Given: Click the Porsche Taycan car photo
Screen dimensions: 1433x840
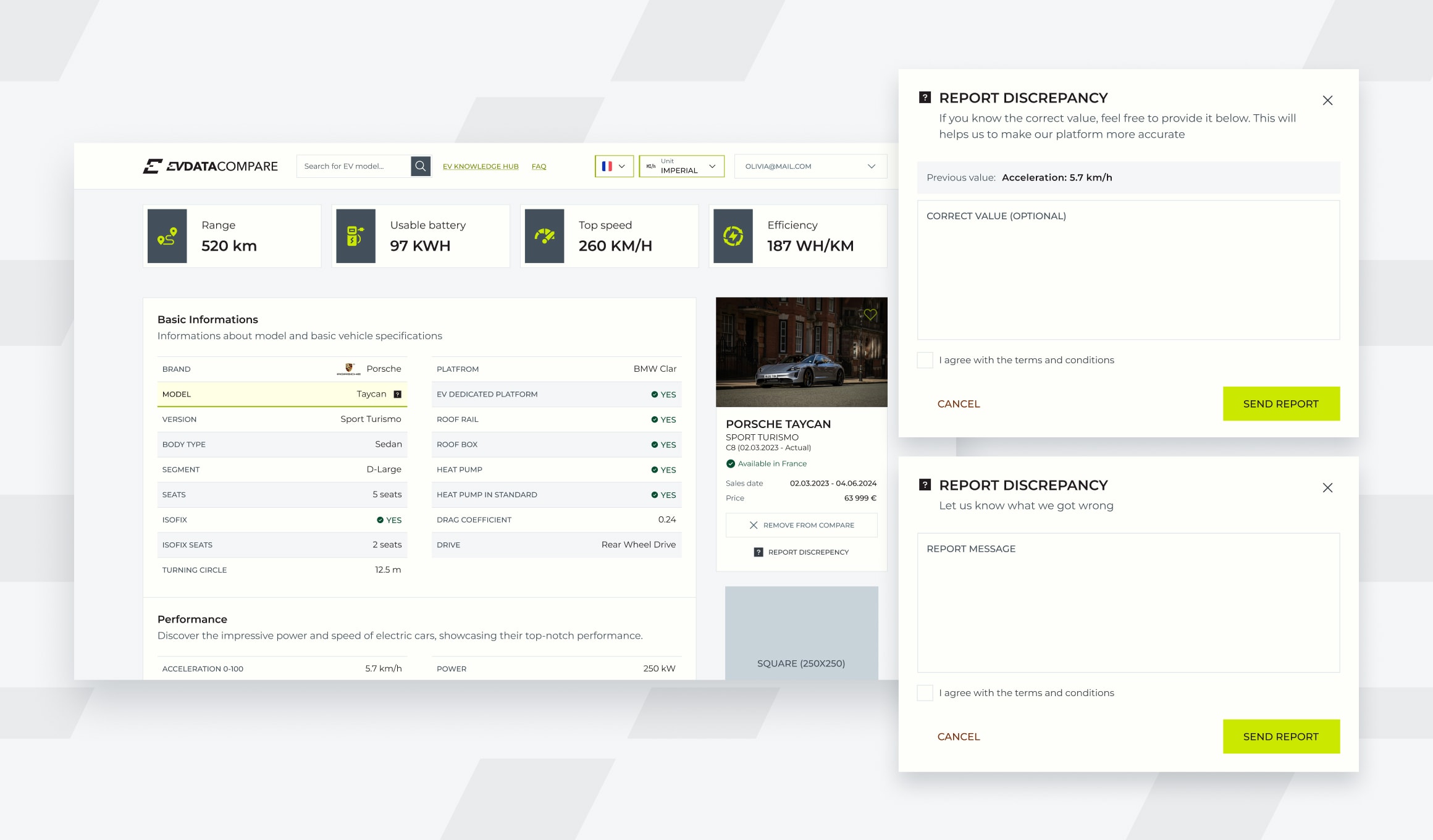Looking at the screenshot, I should 801,352.
